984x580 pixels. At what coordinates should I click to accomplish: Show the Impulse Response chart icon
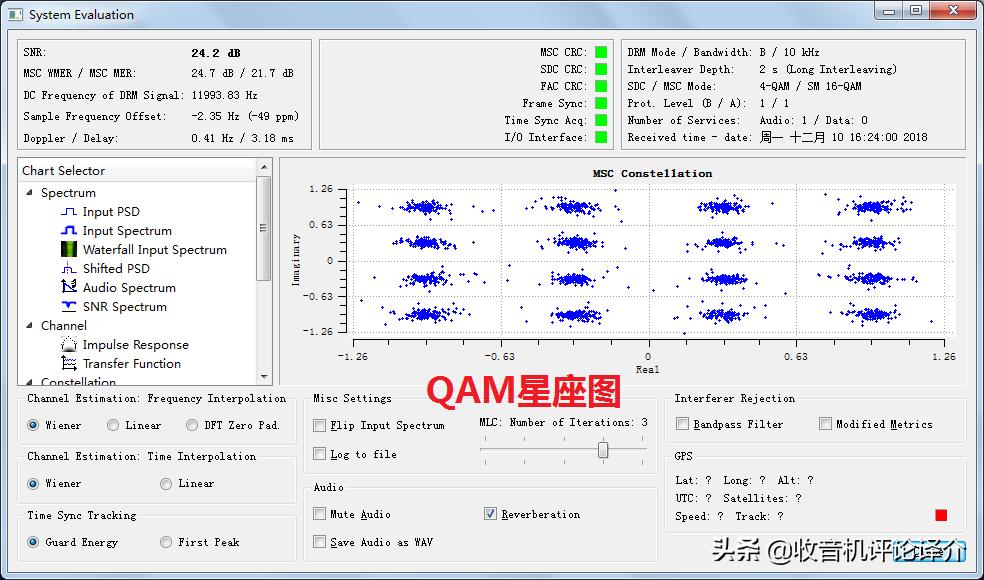click(x=69, y=345)
